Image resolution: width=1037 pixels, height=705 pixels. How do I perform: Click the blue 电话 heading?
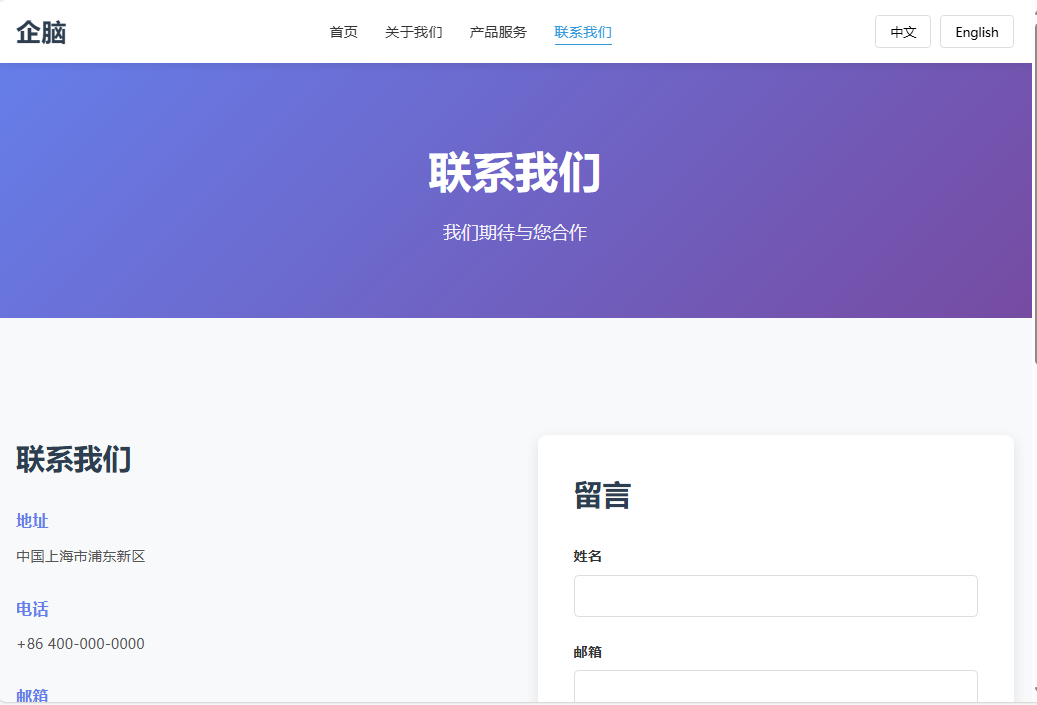click(32, 609)
